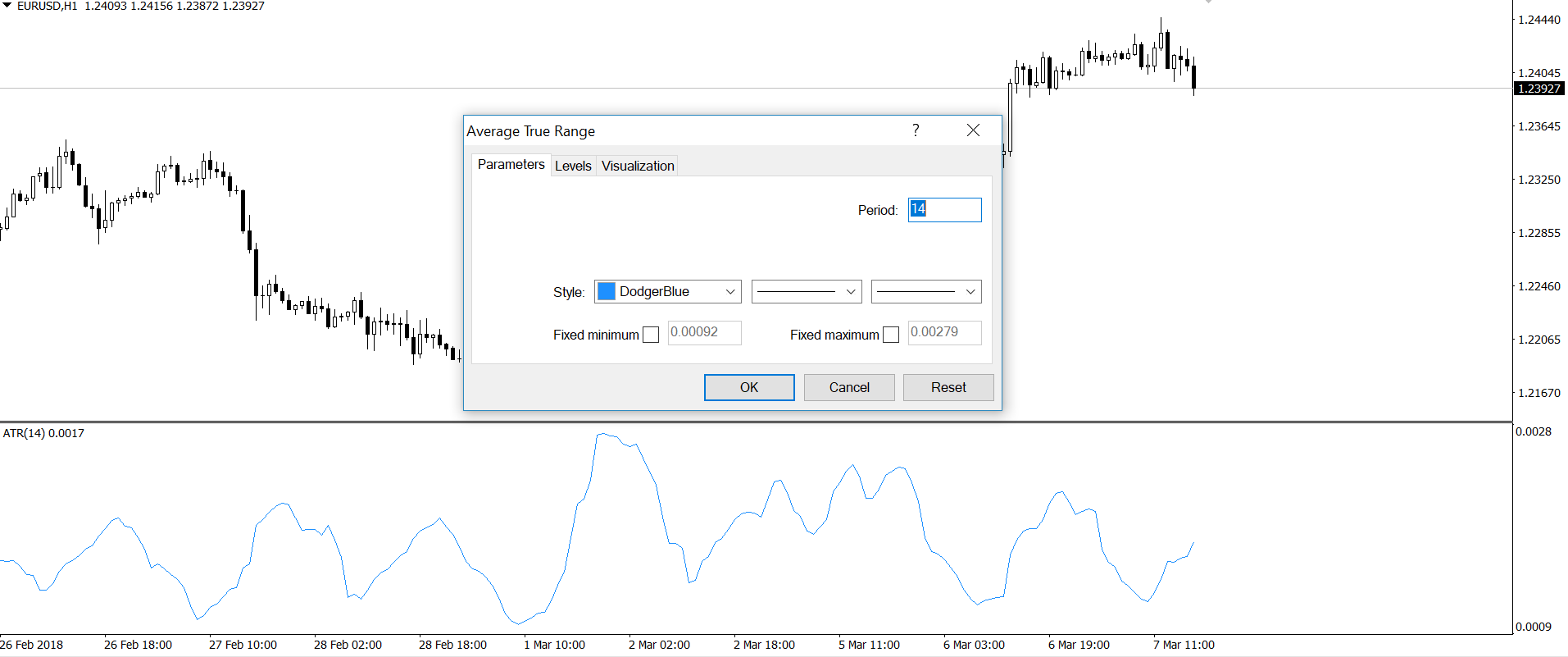1568x657 pixels.
Task: Enable the Fixed maximum checkbox
Action: [x=891, y=335]
